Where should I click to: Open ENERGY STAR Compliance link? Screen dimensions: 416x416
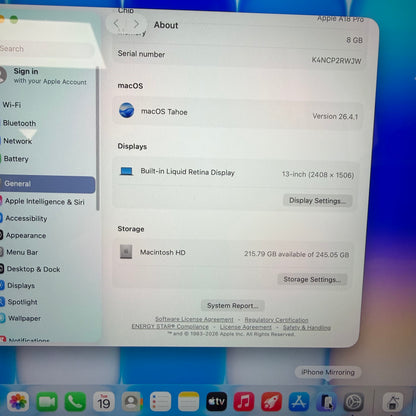tap(170, 326)
